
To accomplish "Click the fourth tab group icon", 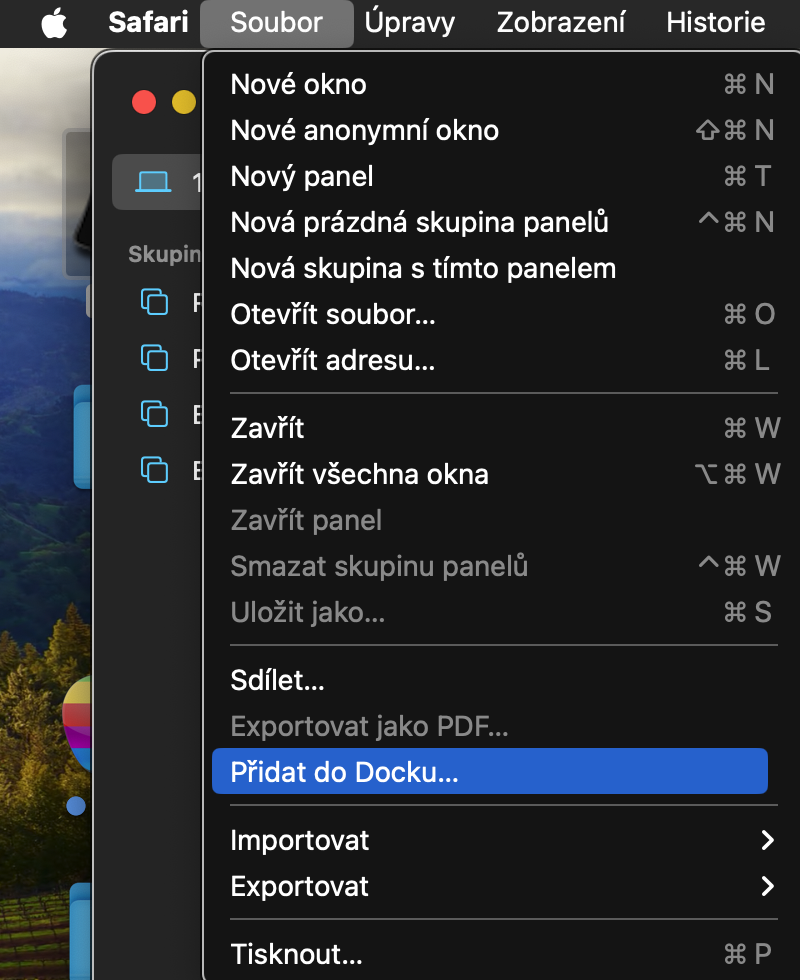I will pos(154,468).
